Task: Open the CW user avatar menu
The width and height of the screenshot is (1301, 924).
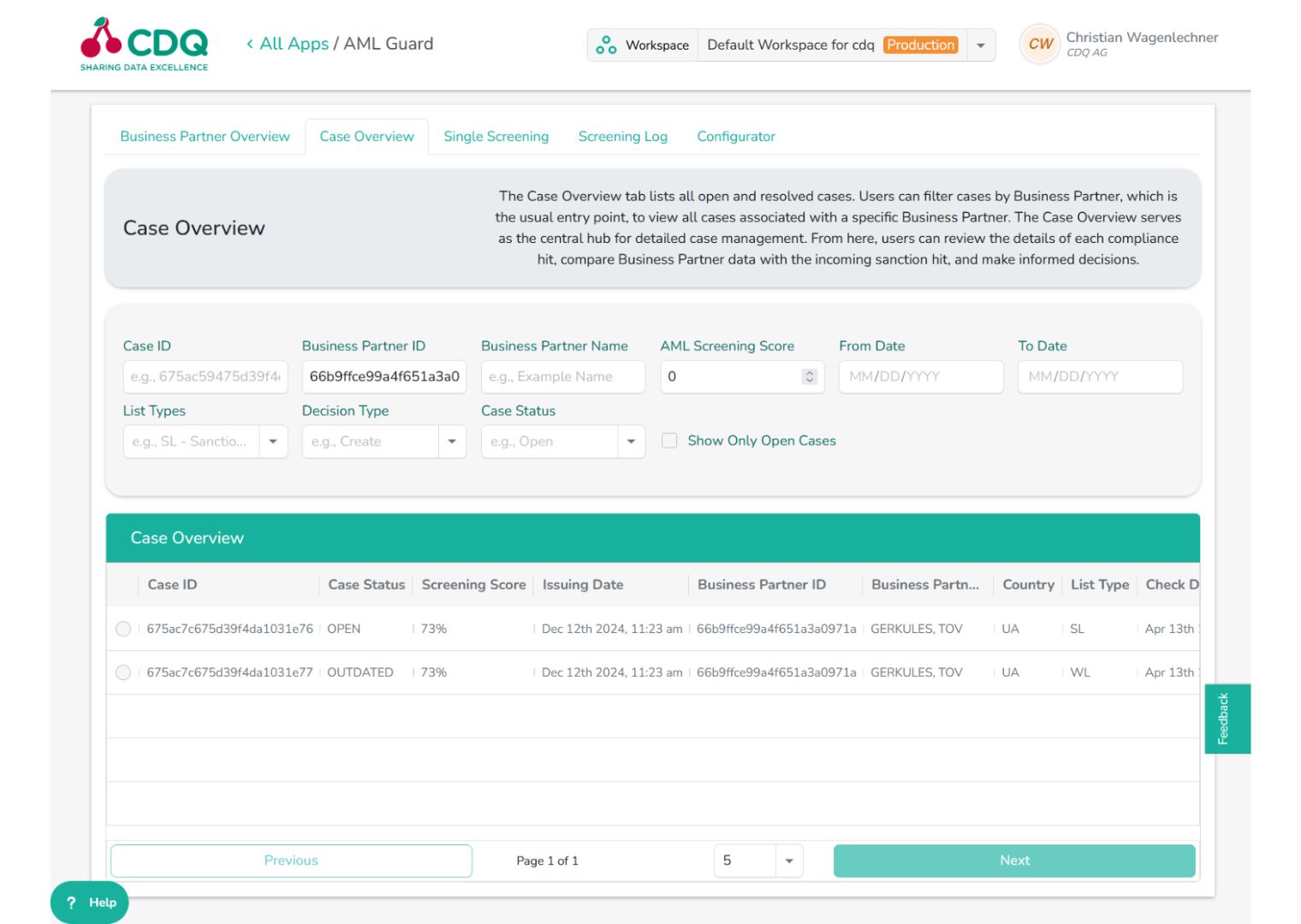Action: click(1039, 44)
